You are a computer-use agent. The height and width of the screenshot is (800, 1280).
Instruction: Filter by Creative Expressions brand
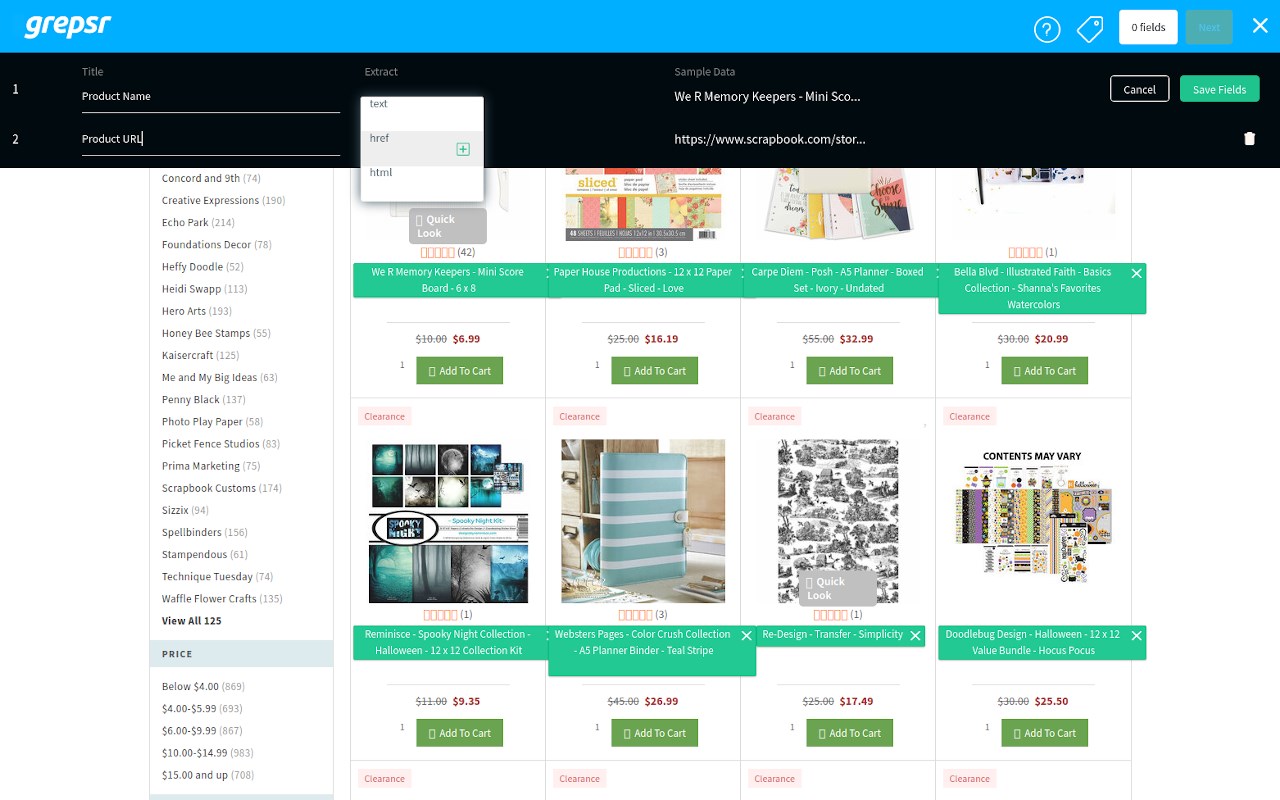[x=223, y=201]
